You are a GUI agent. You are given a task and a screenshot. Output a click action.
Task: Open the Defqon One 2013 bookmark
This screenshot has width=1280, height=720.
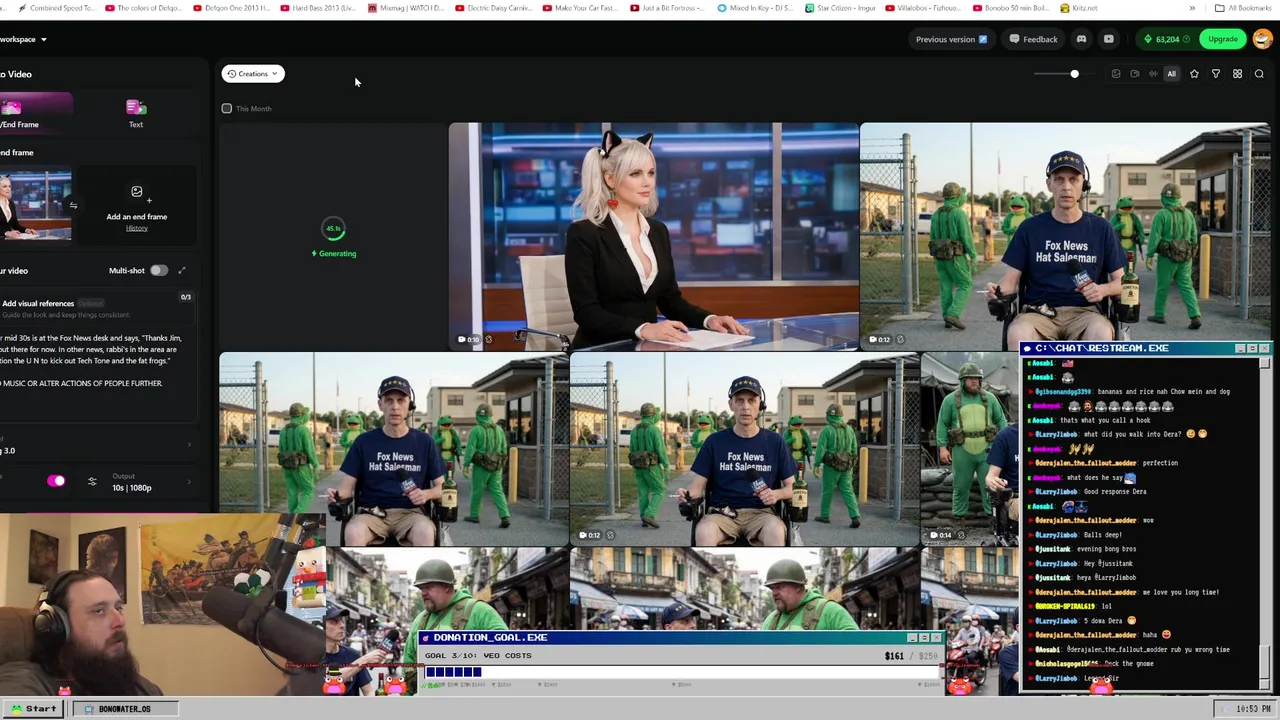(x=231, y=8)
